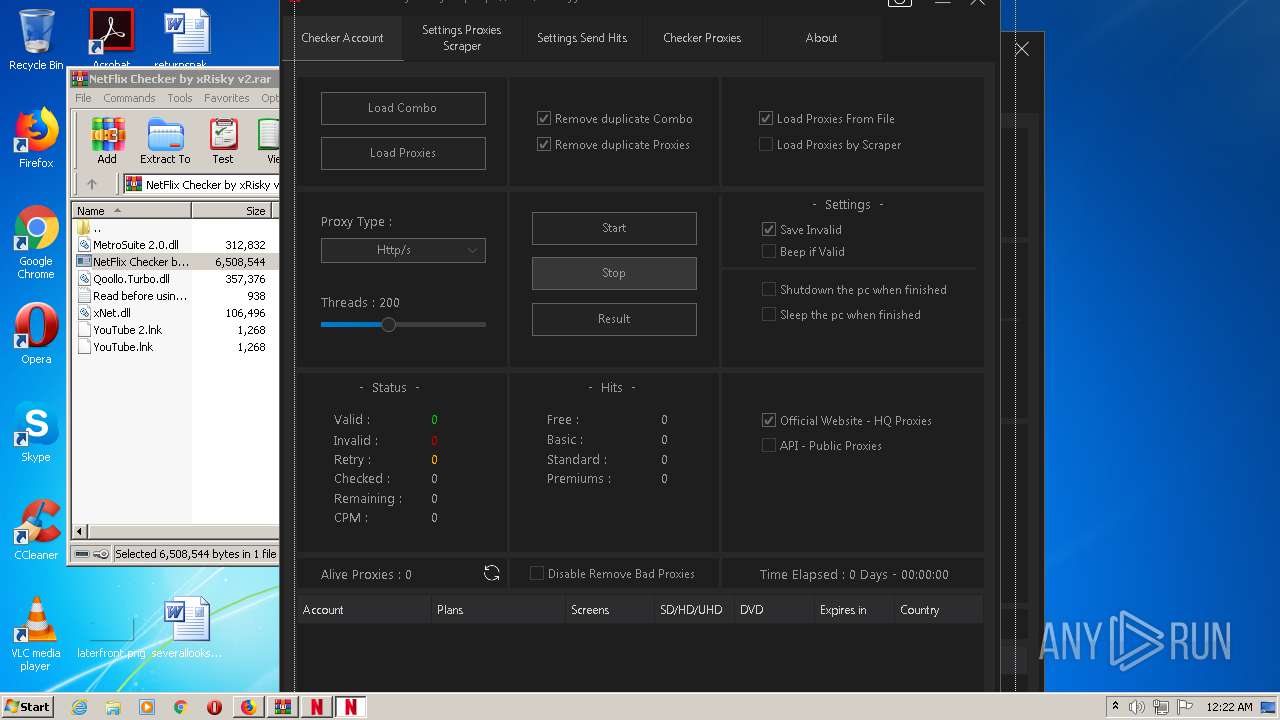Start the account checker
Viewport: 1280px width, 720px height.
coord(614,228)
